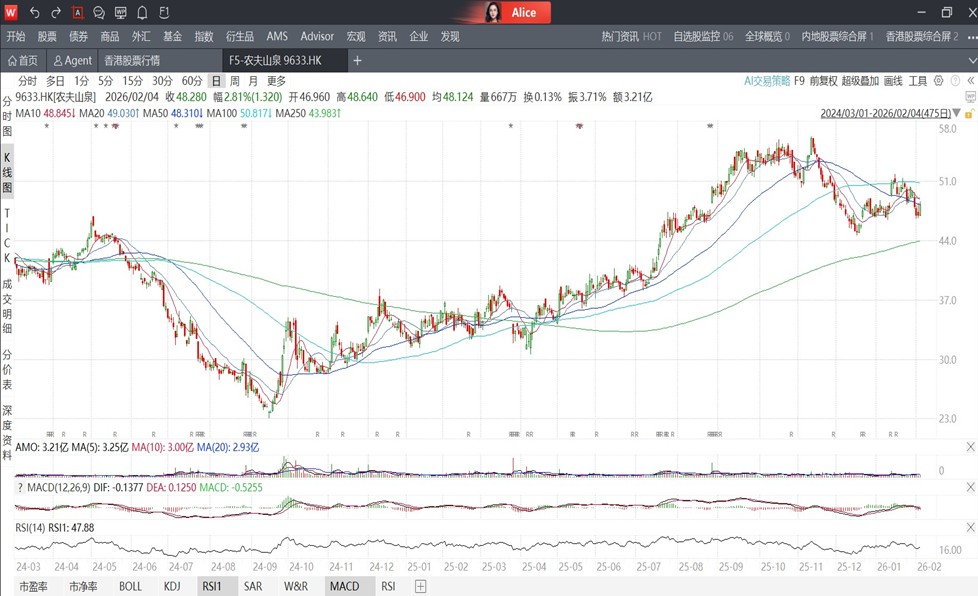Image resolution: width=978 pixels, height=596 pixels.
Task: Open the 更多 period options
Action: [x=276, y=81]
